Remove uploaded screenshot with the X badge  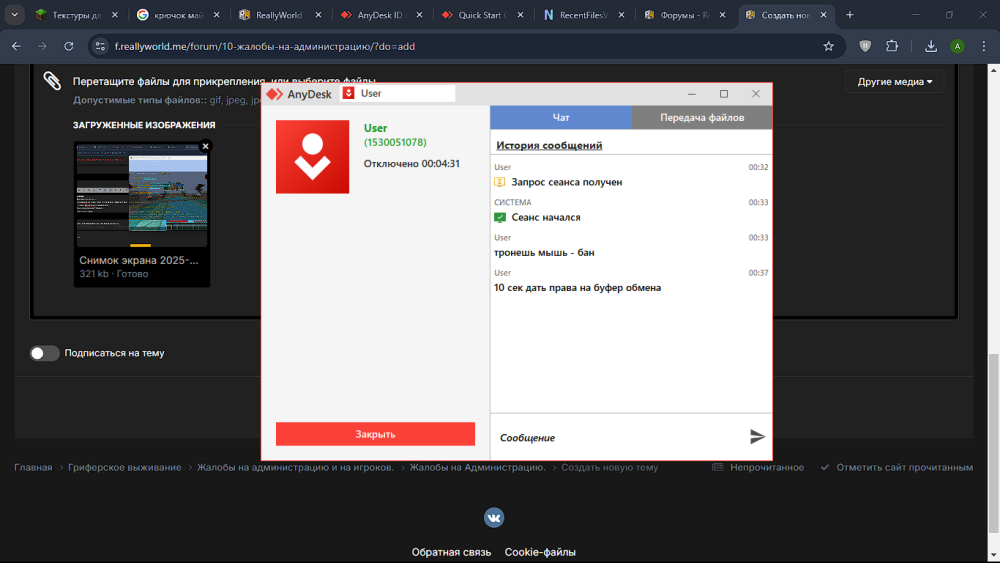click(205, 147)
